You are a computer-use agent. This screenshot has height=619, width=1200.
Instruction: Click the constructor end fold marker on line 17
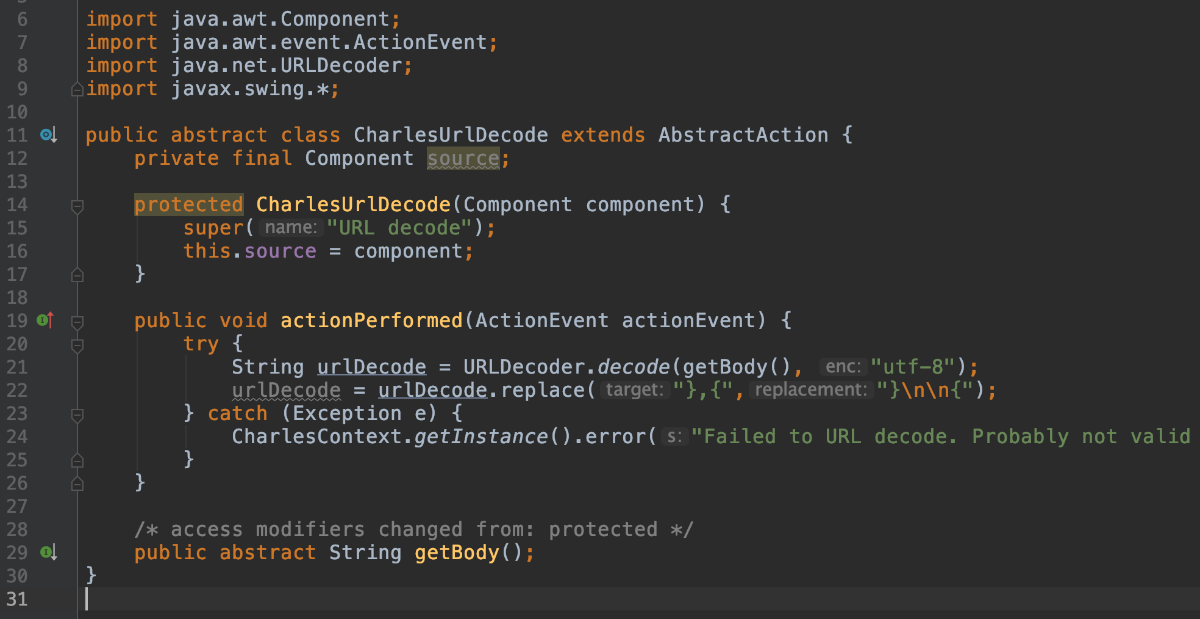pos(77,274)
